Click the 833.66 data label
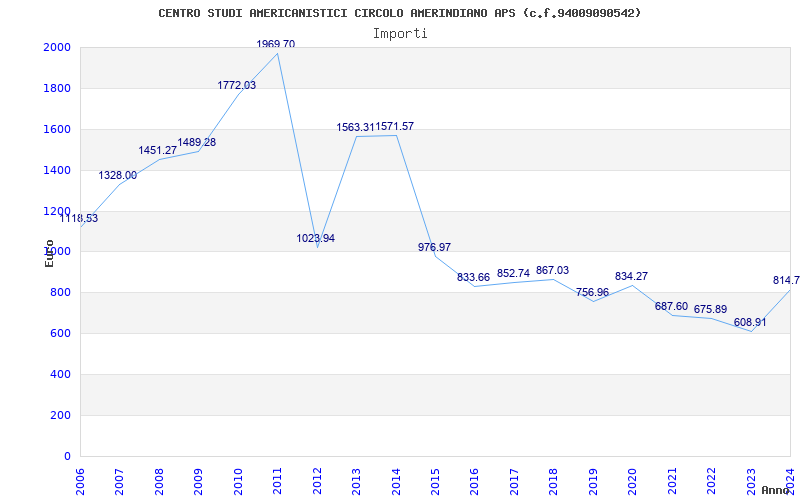 [473, 278]
